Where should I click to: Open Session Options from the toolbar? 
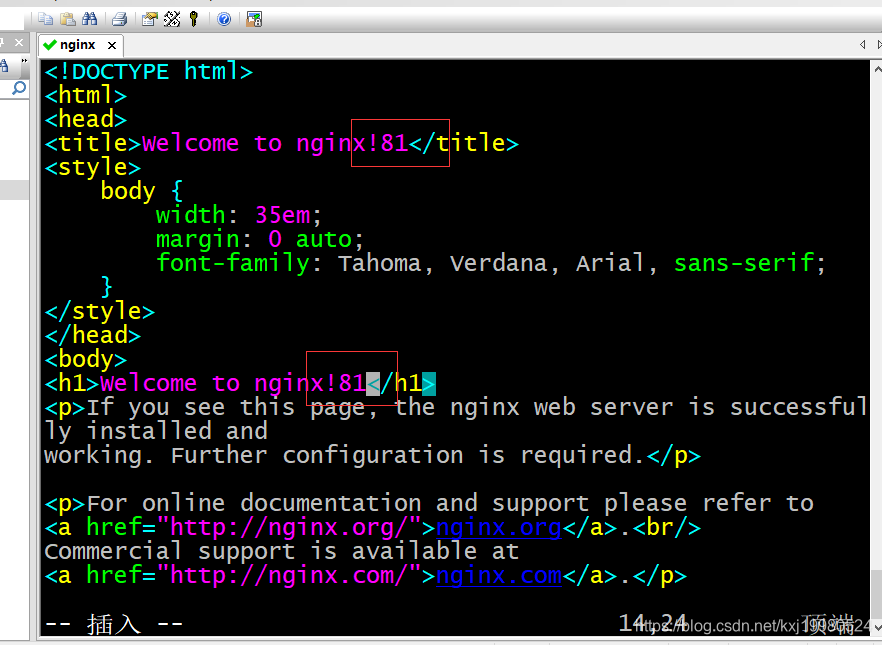click(x=150, y=19)
